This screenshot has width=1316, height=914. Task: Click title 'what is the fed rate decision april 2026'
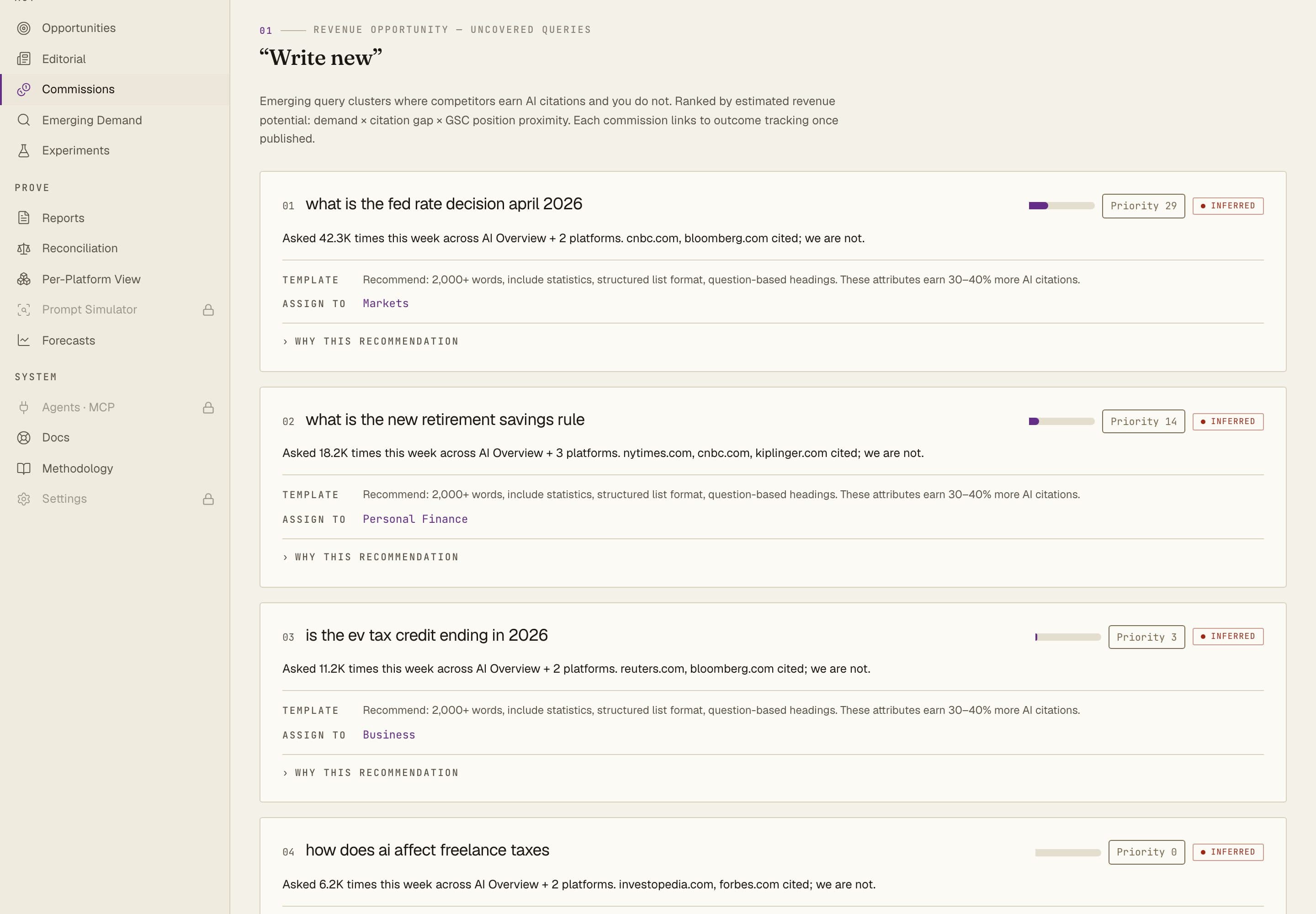coord(444,204)
